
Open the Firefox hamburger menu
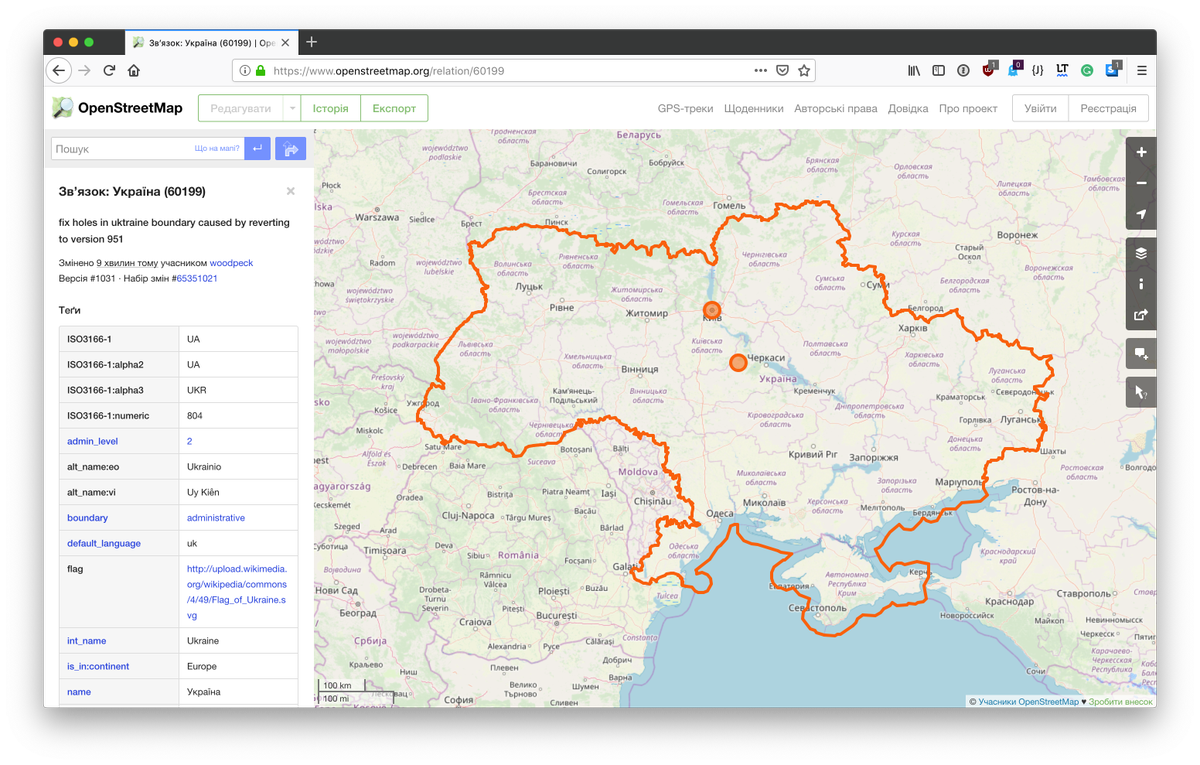(1141, 70)
